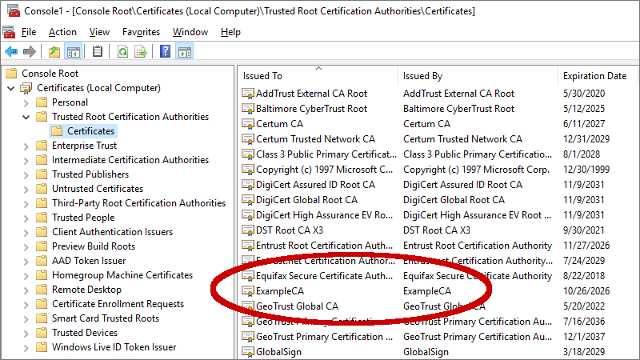
Task: Open the Window menu
Action: (x=190, y=32)
